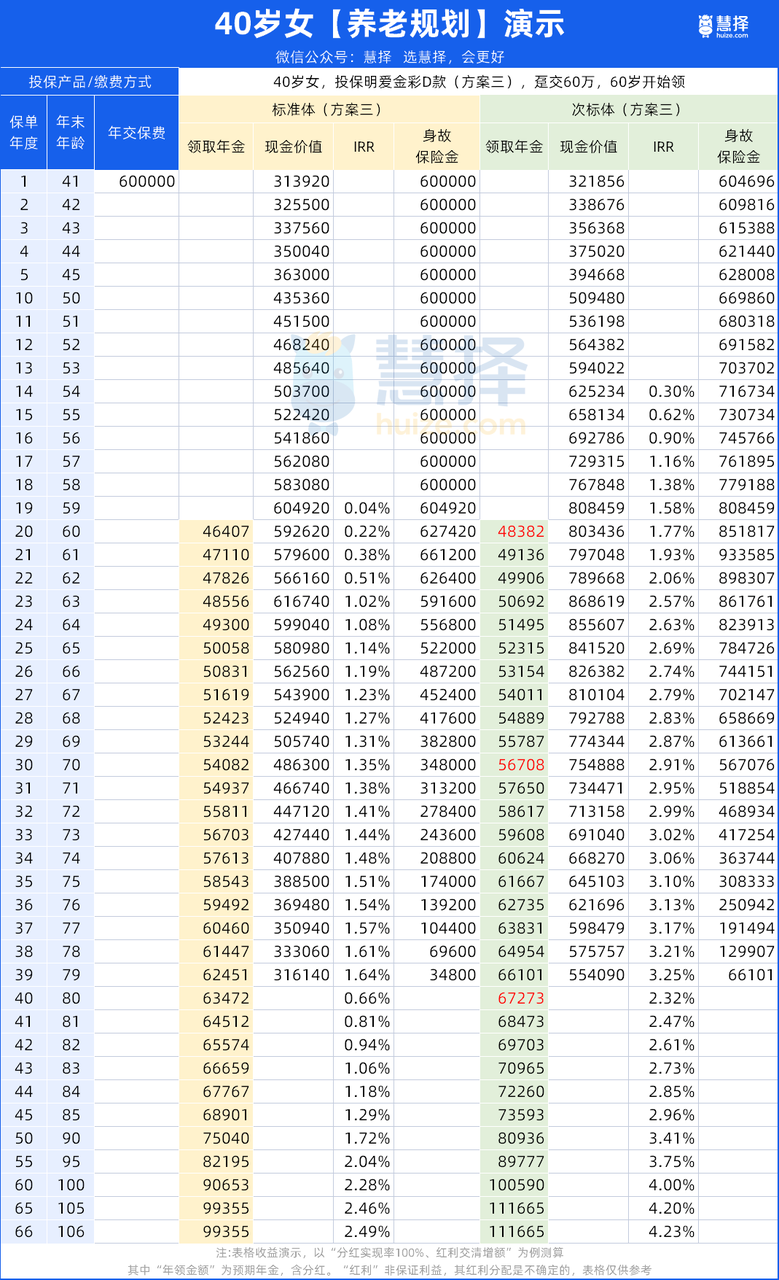Select the year-end age 106
This screenshot has height=1280, width=779.
(x=70, y=1232)
